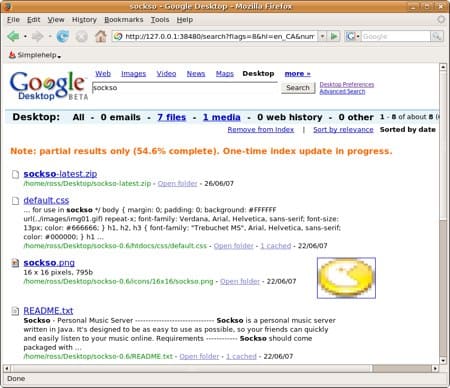Switch to the Images search link
Screen dimensions: 450x388
click(x=133, y=74)
